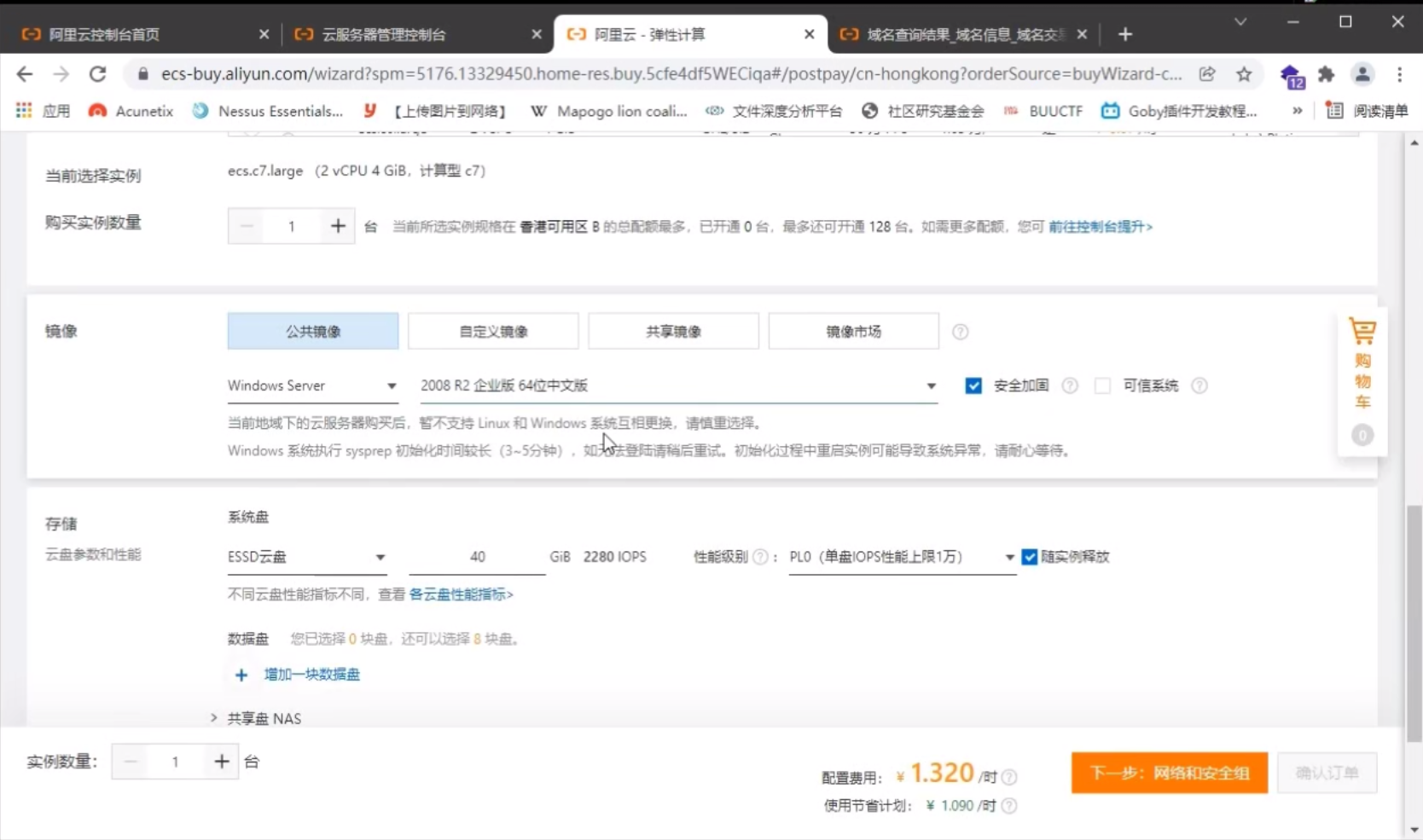This screenshot has height=840, width=1423.
Task: Select the 自定义镜像 image tab
Action: click(493, 331)
